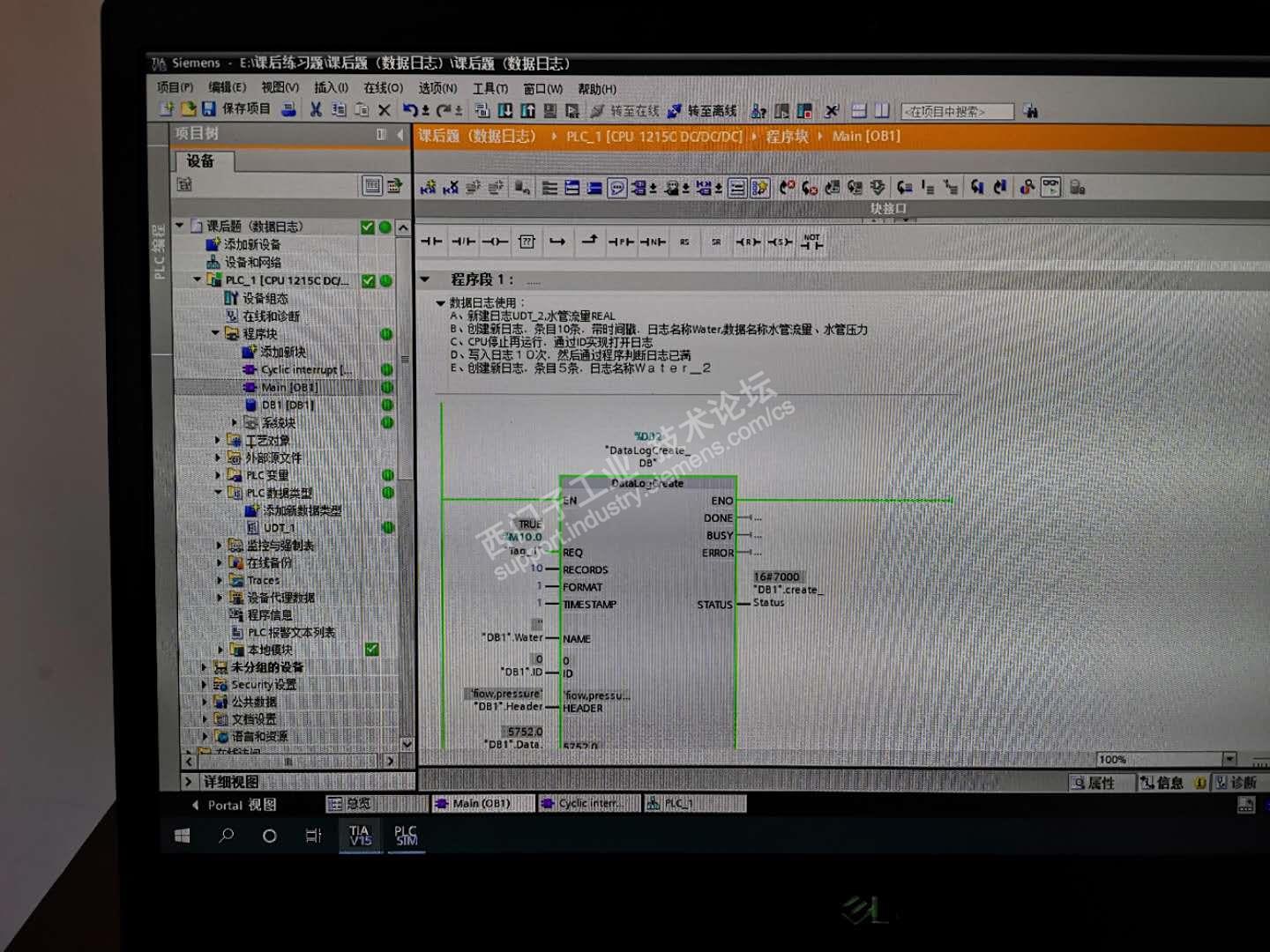Insert a positive edge P contact
Image resolution: width=1270 pixels, height=952 pixels.
pos(621,241)
